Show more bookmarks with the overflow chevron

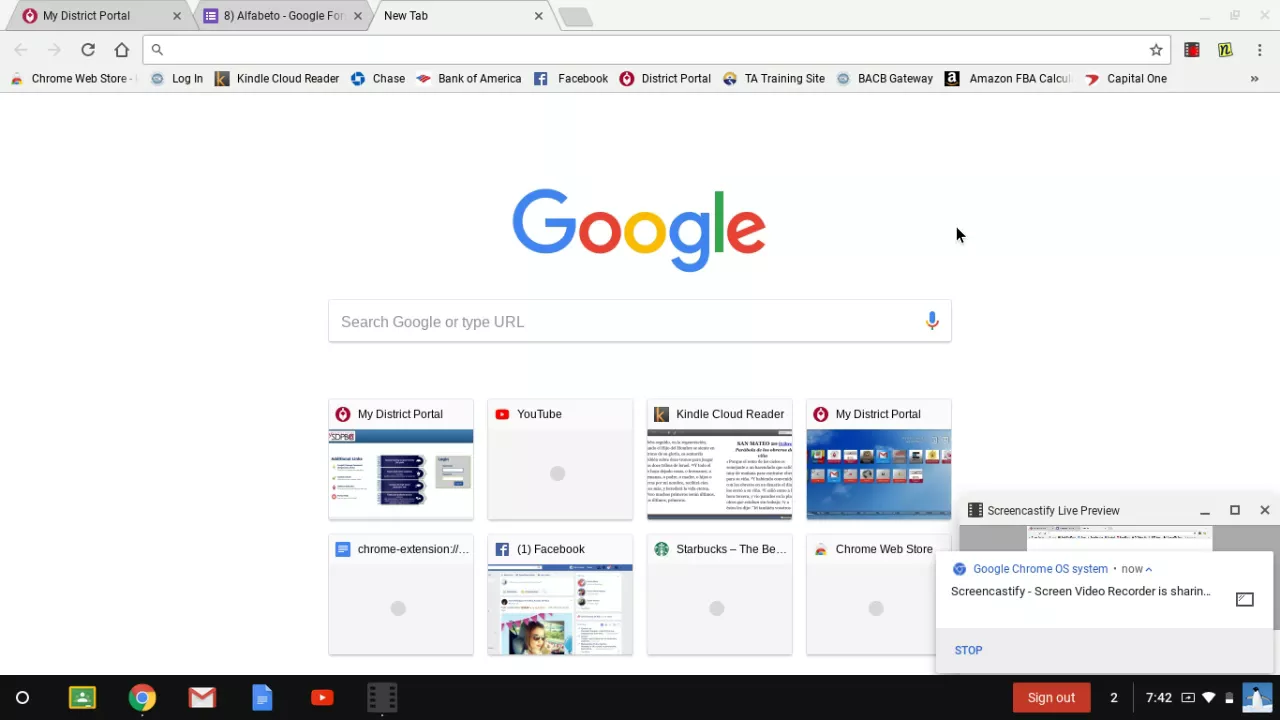[1254, 78]
